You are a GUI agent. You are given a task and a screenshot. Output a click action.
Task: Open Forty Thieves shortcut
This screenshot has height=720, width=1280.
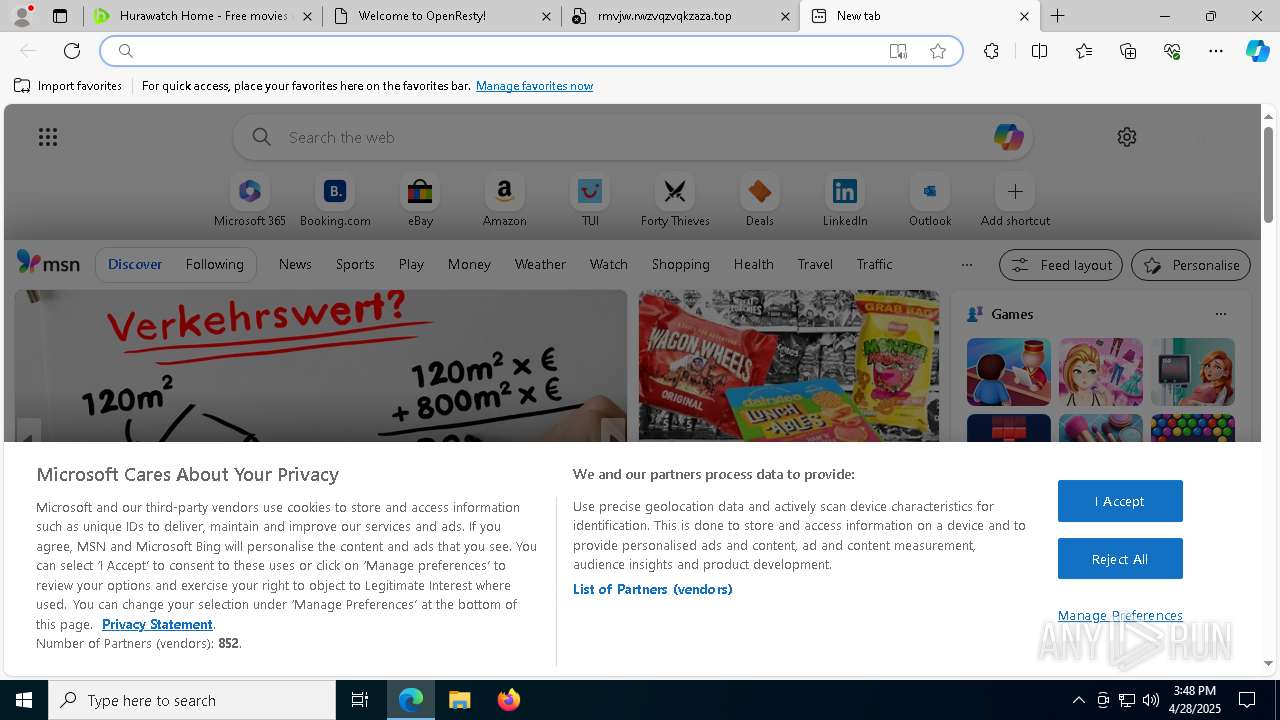675,201
